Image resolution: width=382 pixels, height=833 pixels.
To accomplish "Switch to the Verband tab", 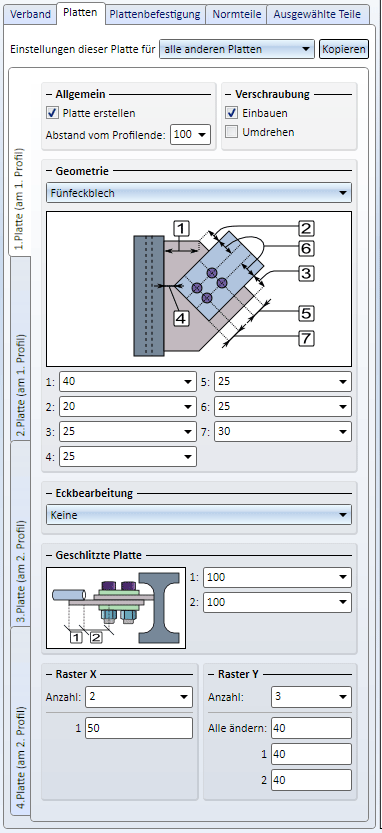I will 31,14.
